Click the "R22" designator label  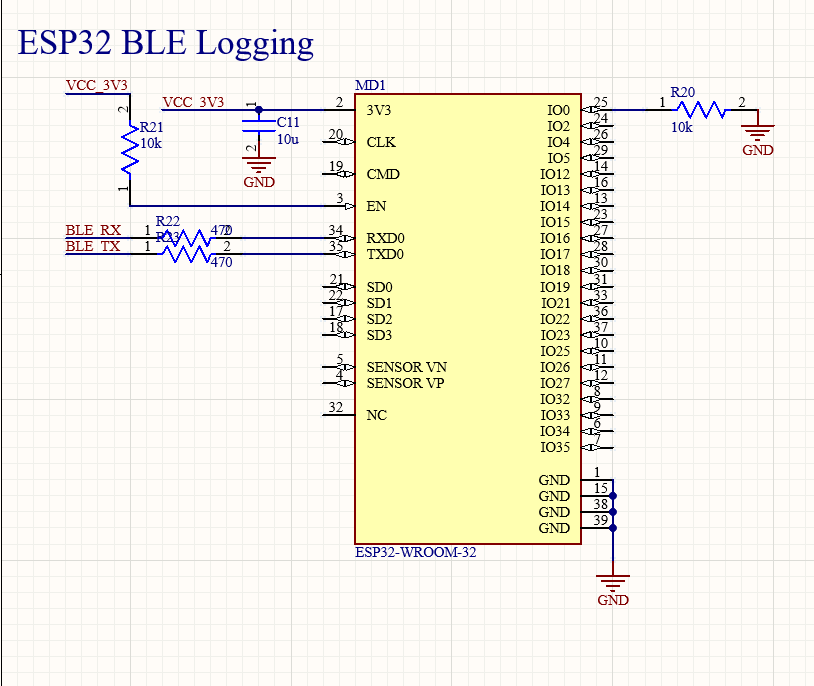tap(168, 221)
